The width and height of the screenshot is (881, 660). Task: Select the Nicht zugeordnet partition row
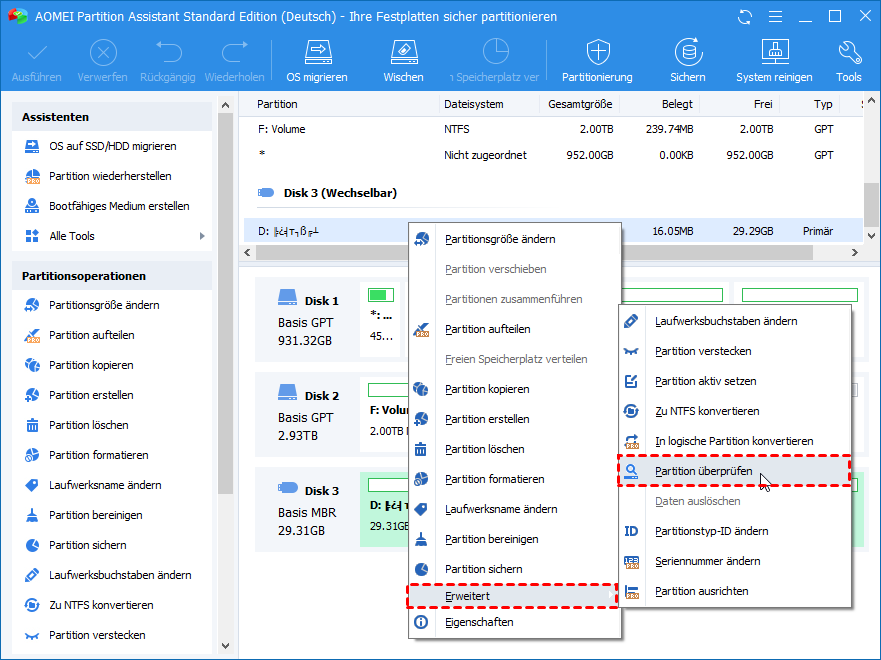pos(553,155)
